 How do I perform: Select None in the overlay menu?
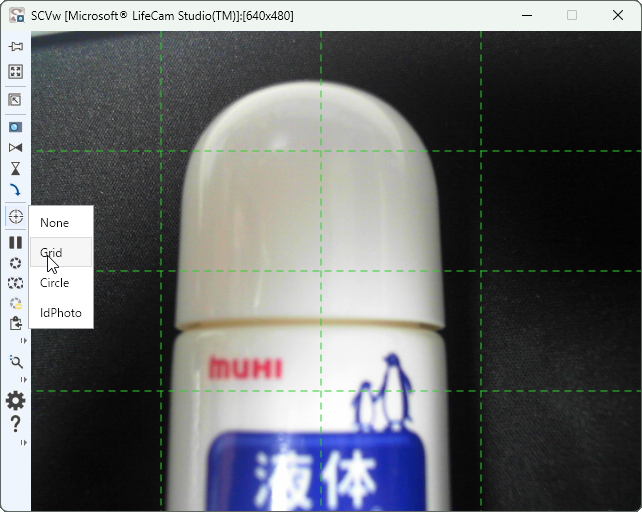(61, 223)
